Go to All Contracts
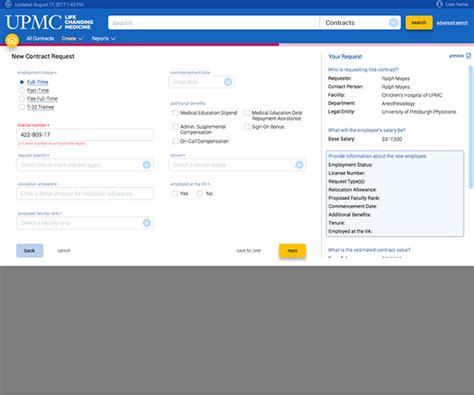Image resolution: width=474 pixels, height=395 pixels. tap(40, 39)
